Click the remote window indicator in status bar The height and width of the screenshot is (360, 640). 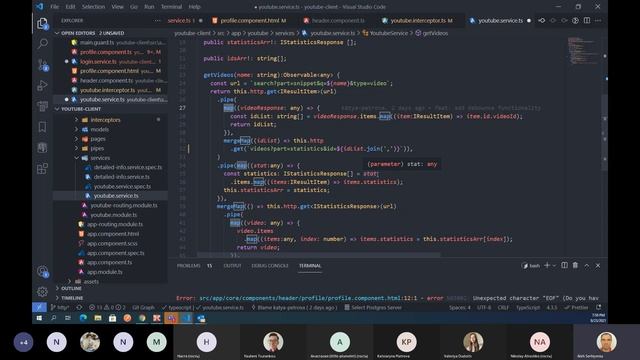39,307
